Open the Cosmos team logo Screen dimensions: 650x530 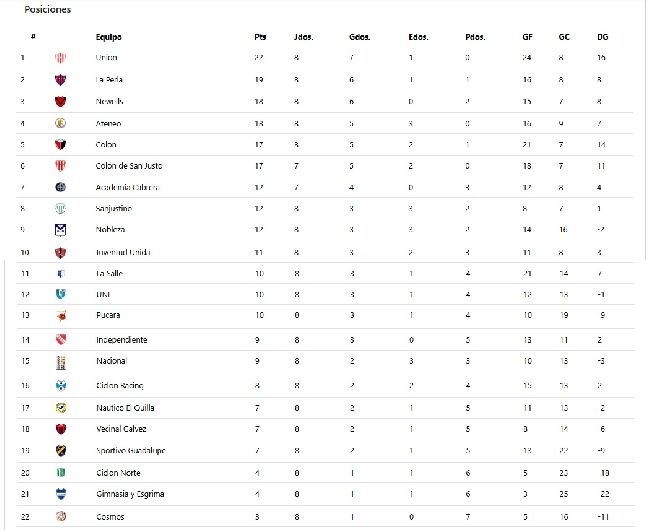coord(61,516)
